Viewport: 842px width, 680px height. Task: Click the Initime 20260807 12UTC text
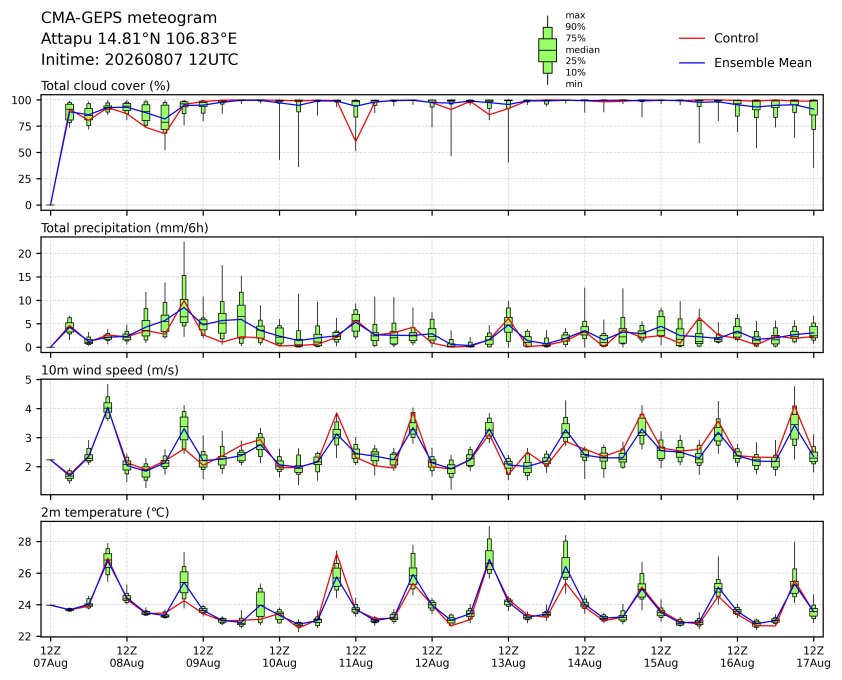coord(140,59)
